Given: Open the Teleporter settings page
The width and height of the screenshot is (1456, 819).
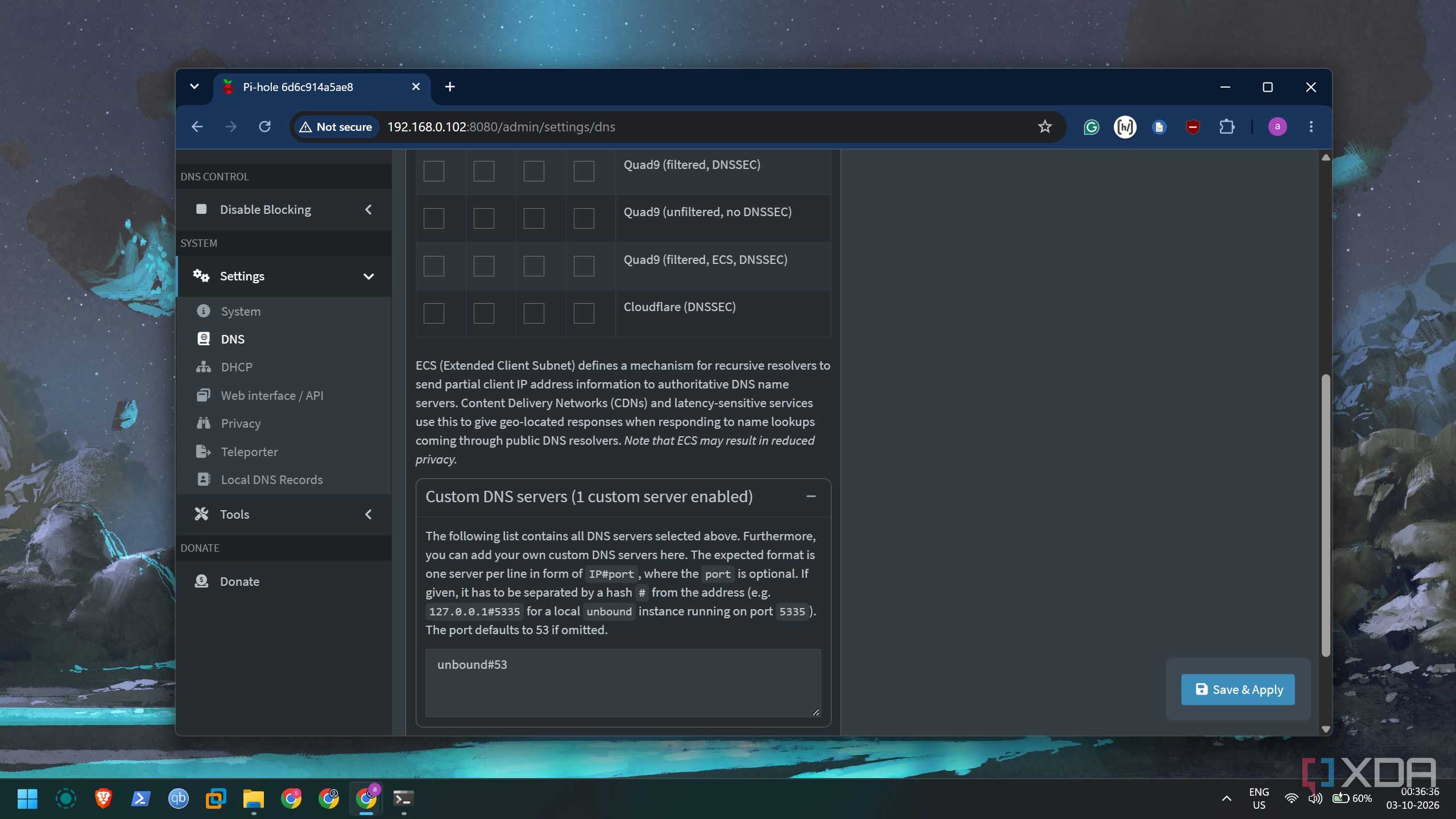Looking at the screenshot, I should coord(249,452).
